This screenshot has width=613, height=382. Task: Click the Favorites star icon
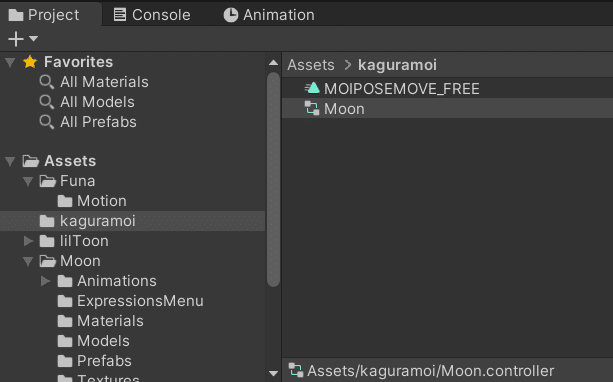30,62
